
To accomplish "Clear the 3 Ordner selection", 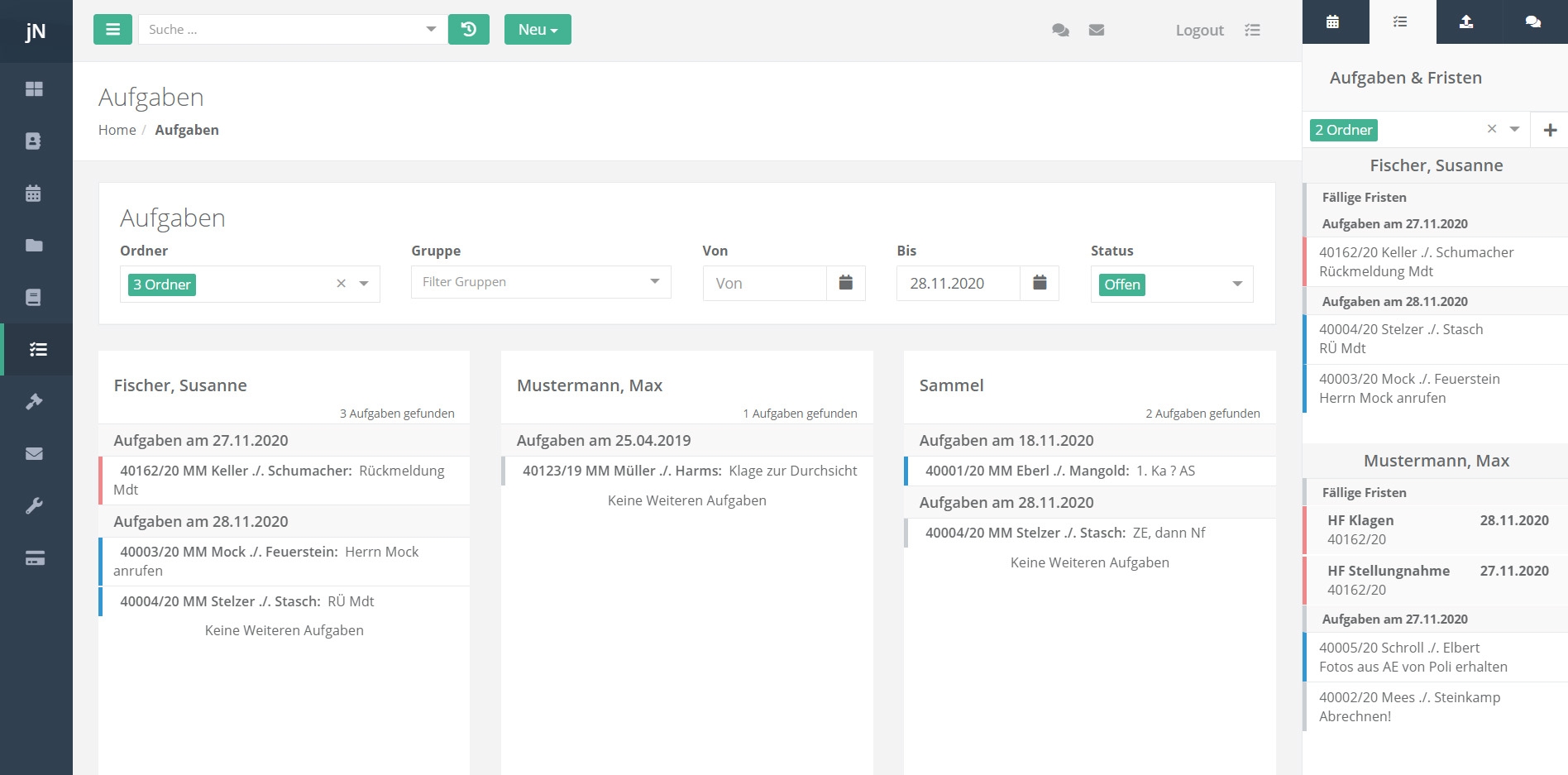I will click(341, 284).
